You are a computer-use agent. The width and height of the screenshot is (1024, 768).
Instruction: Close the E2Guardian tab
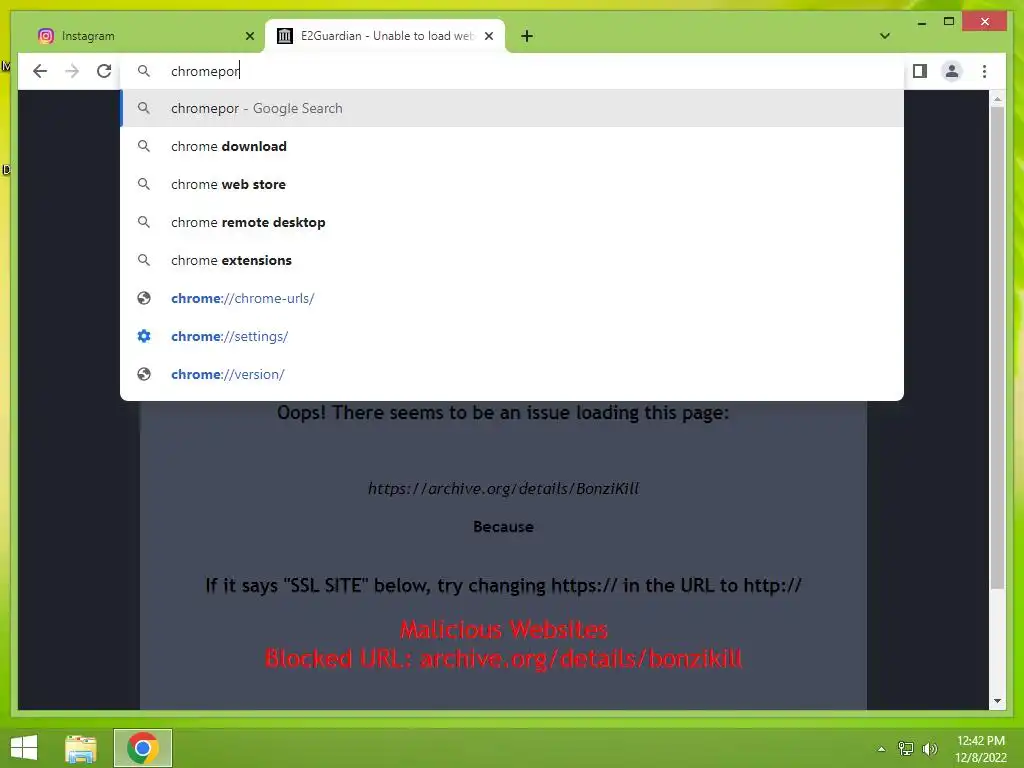488,36
